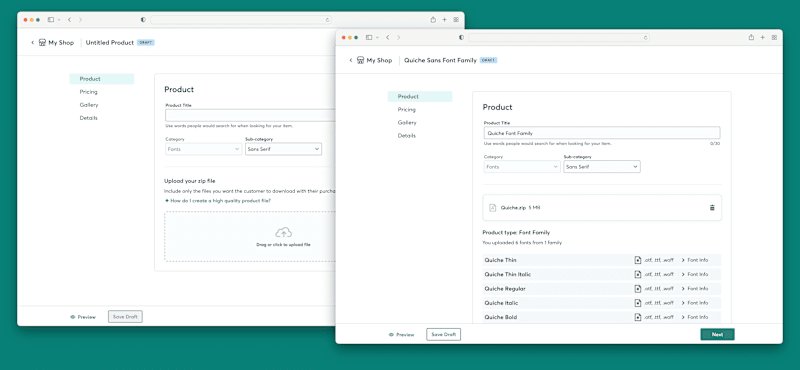Click file icon in Quiche Thin Italic row

click(638, 275)
